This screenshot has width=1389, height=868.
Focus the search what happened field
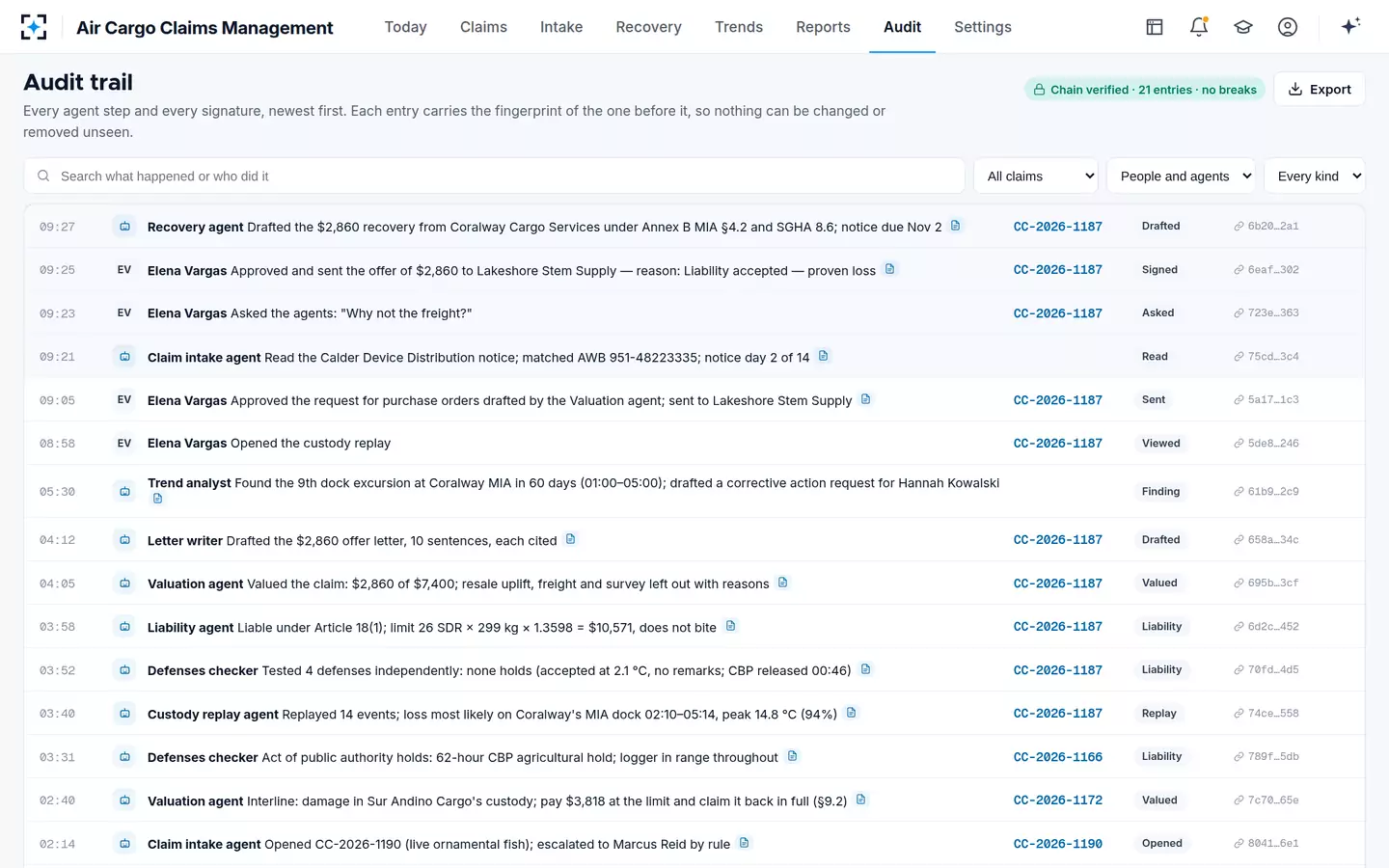tap(494, 176)
